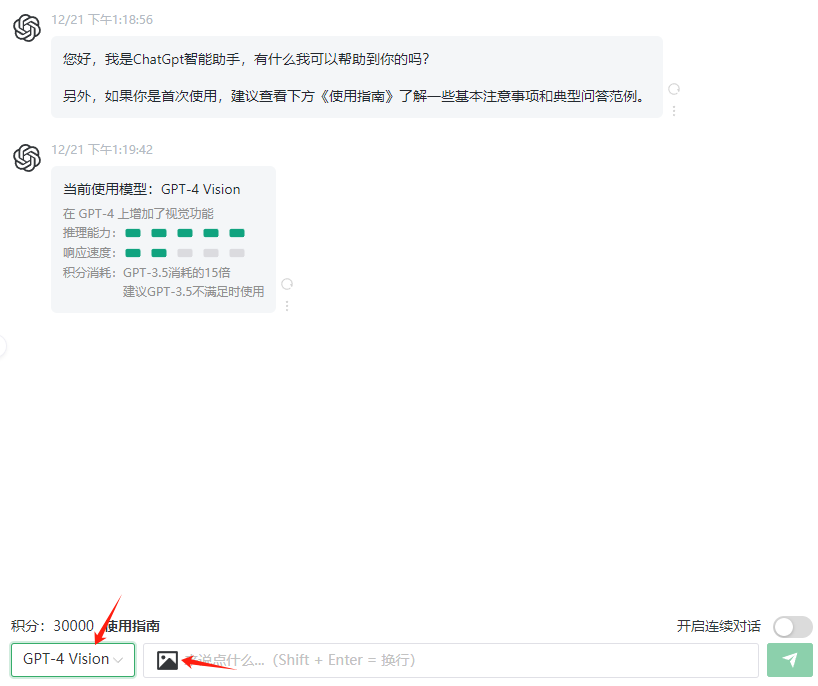Click refresh icon next to model info card
Image resolution: width=818 pixels, height=686 pixels.
(x=287, y=284)
